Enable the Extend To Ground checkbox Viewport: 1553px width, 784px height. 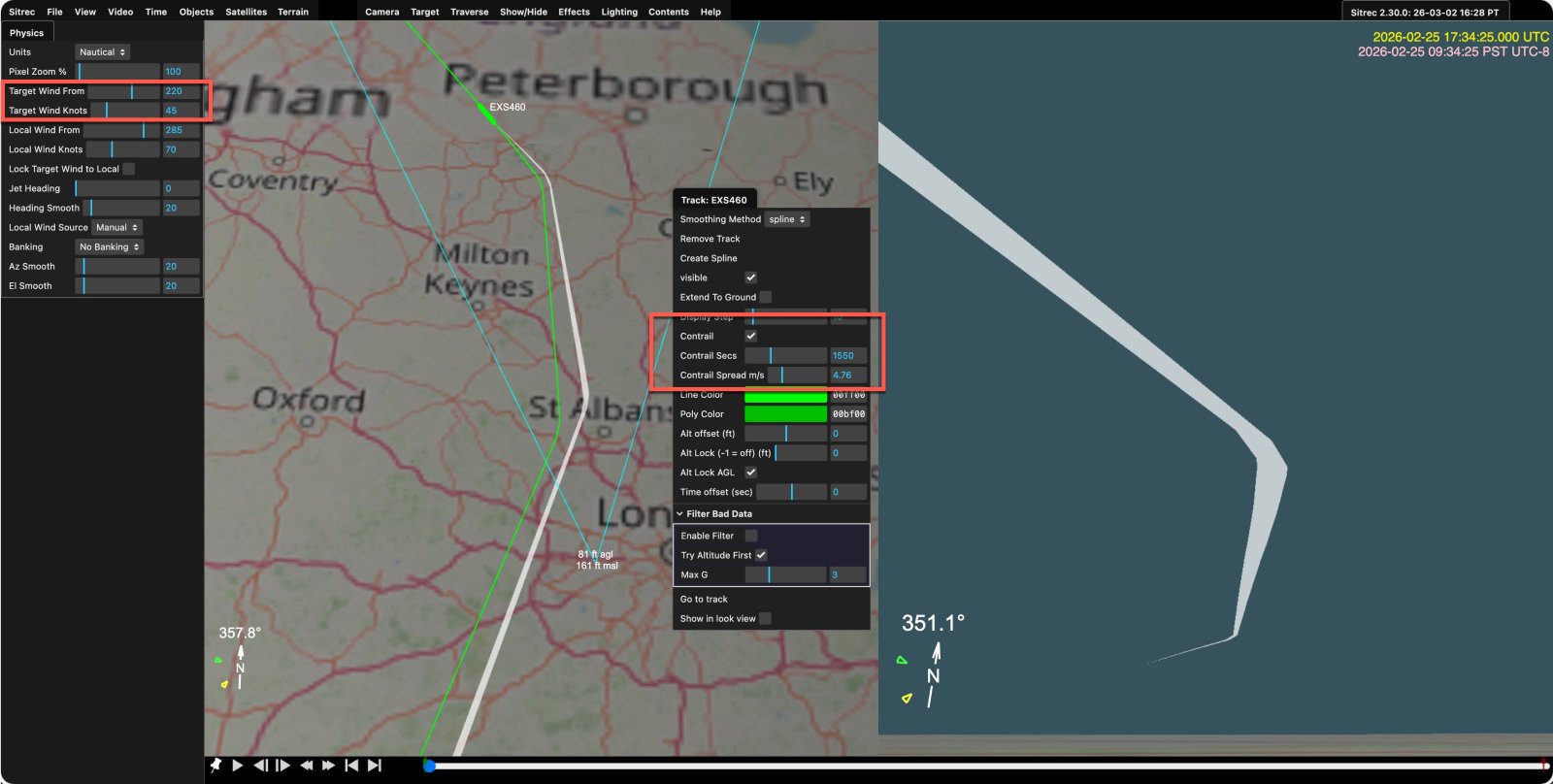pyautogui.click(x=766, y=298)
